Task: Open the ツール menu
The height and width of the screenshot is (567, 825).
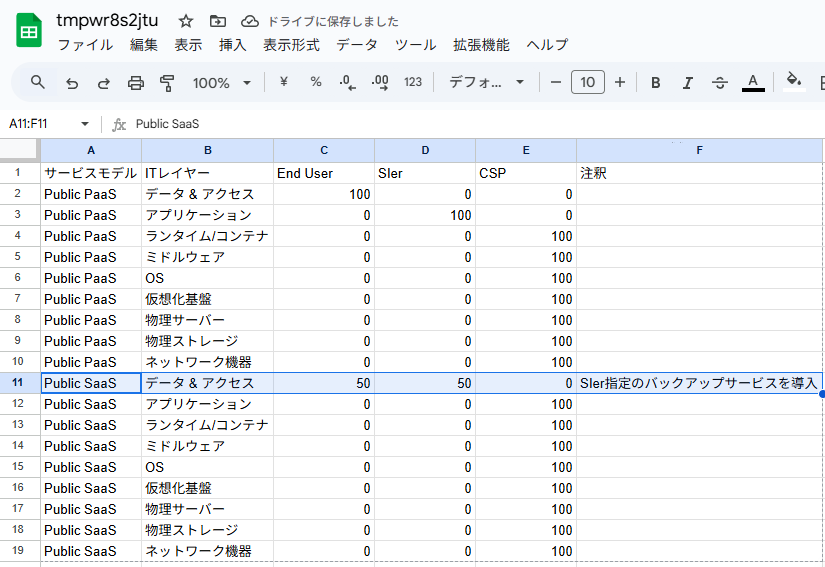Action: [x=415, y=45]
